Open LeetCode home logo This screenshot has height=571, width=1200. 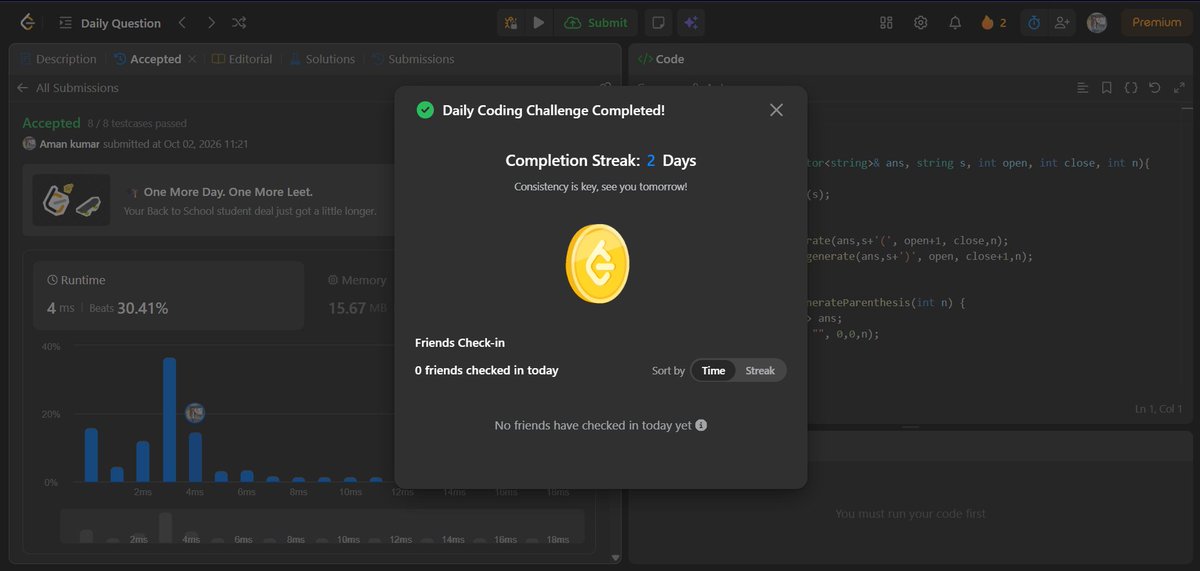[x=27, y=22]
